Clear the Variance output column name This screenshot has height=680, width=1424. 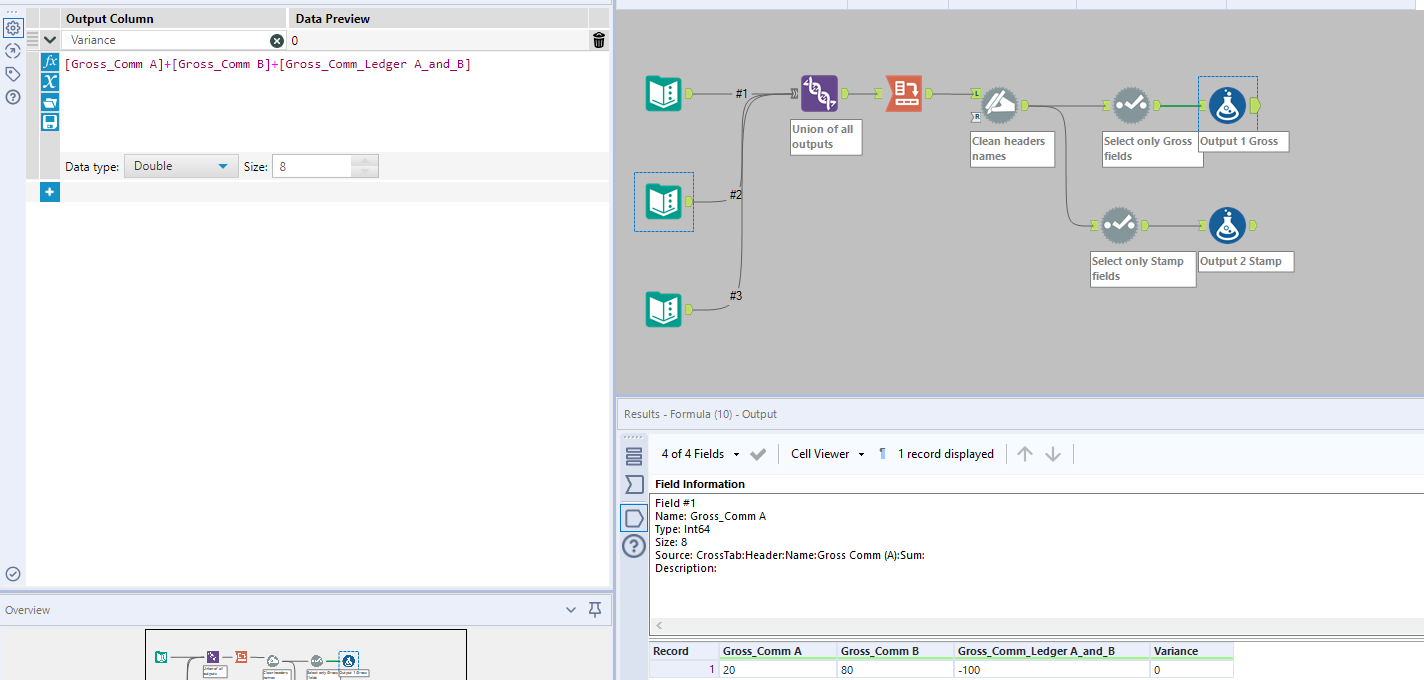277,40
